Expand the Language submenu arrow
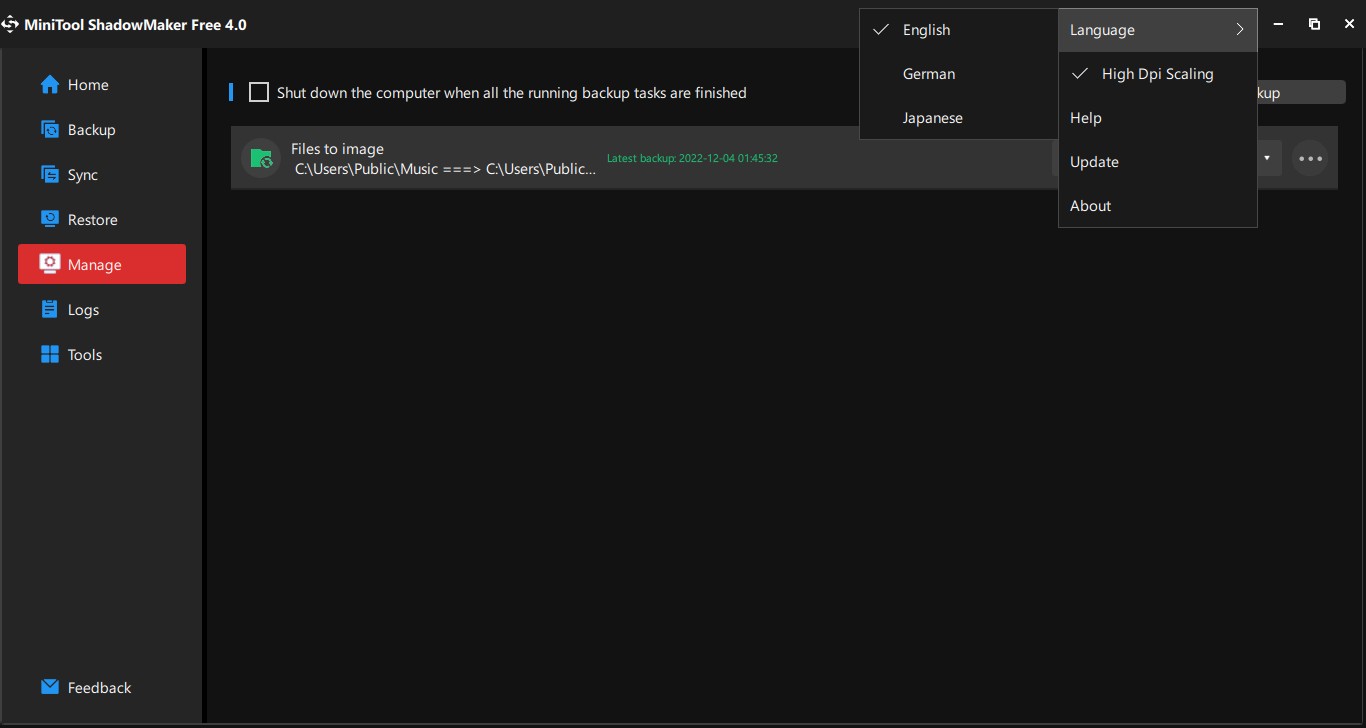 pos(1240,30)
